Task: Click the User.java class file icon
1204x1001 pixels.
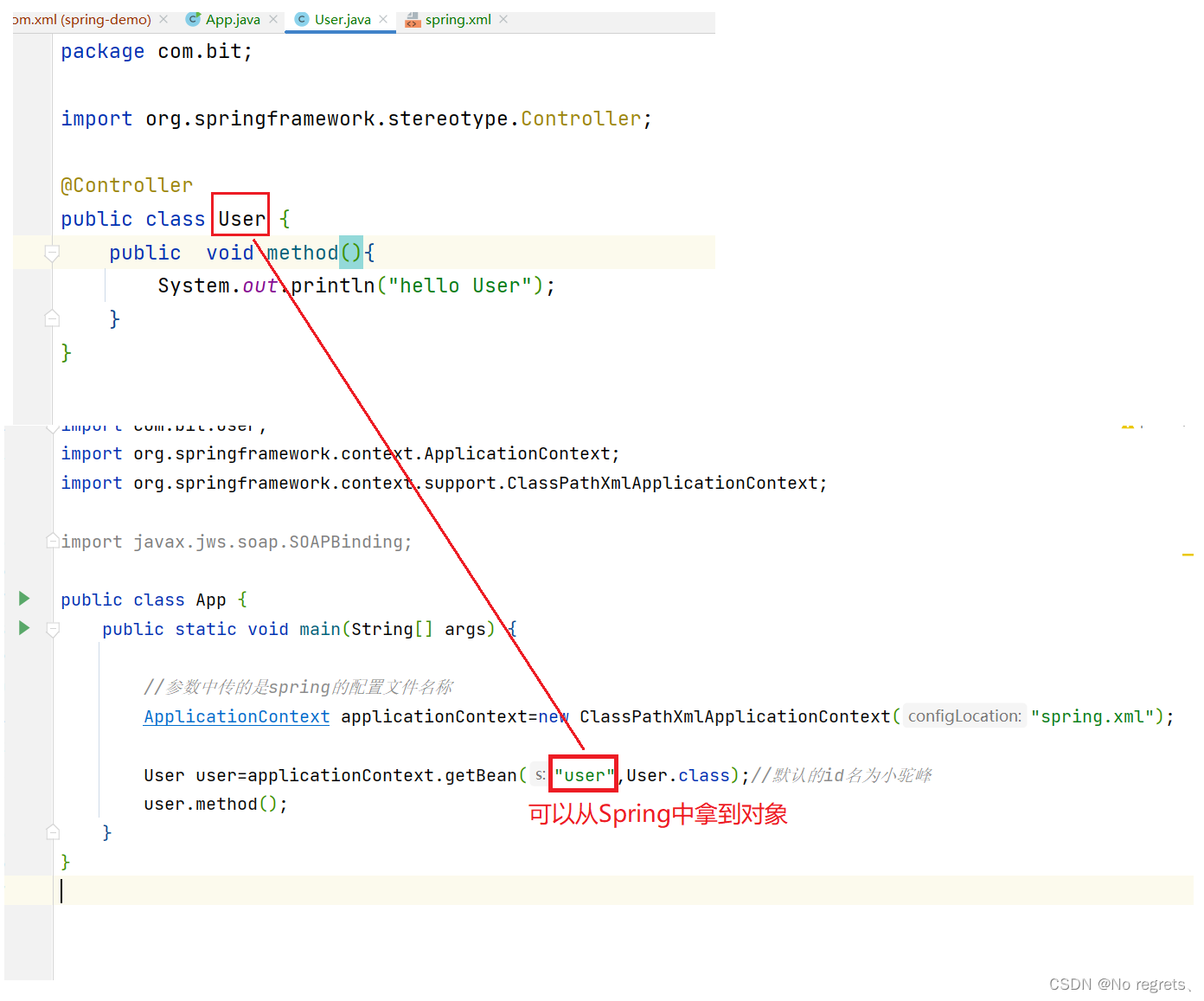Action: coord(302,19)
